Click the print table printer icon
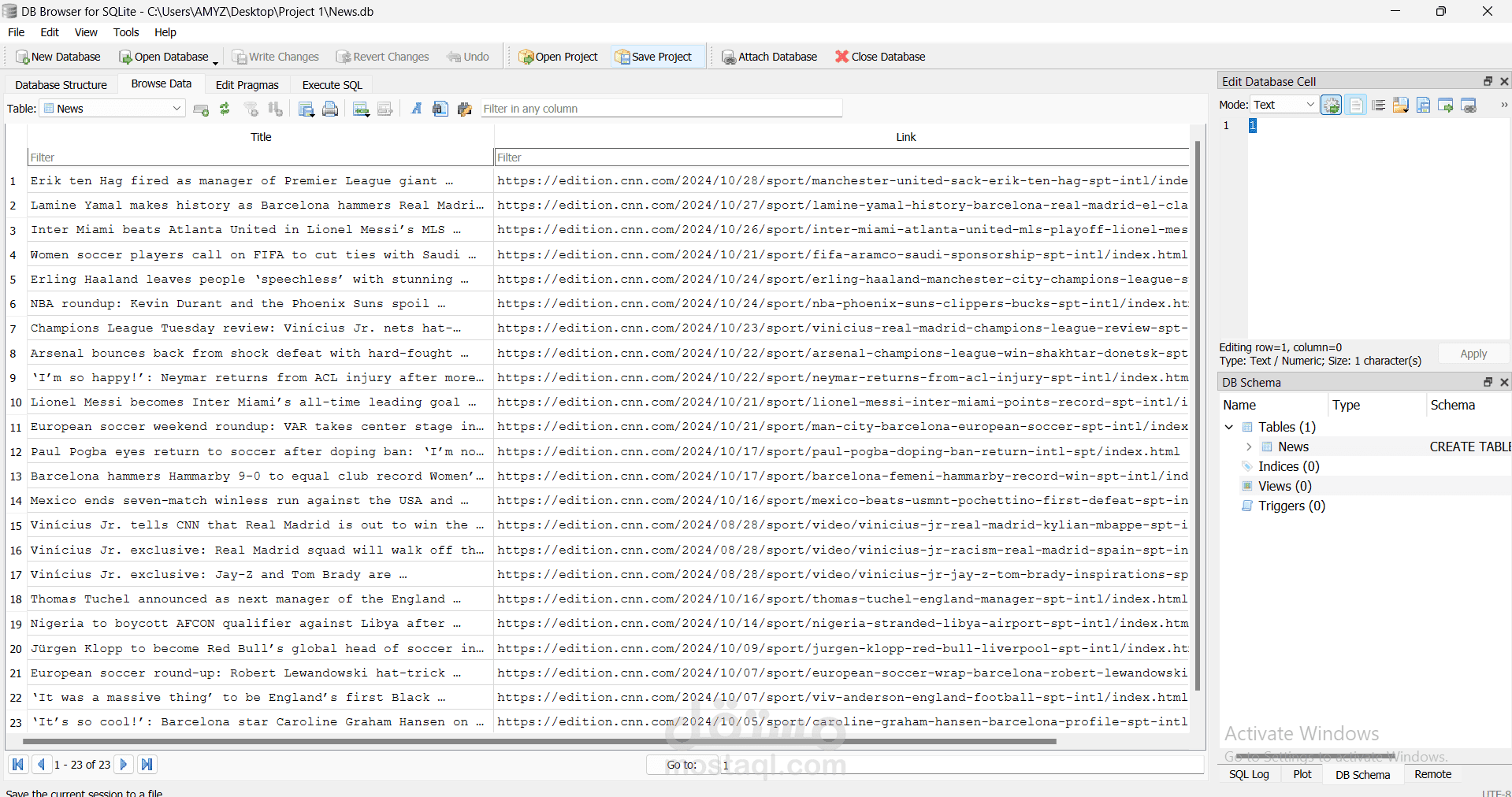The width and height of the screenshot is (1512, 797). (x=330, y=109)
